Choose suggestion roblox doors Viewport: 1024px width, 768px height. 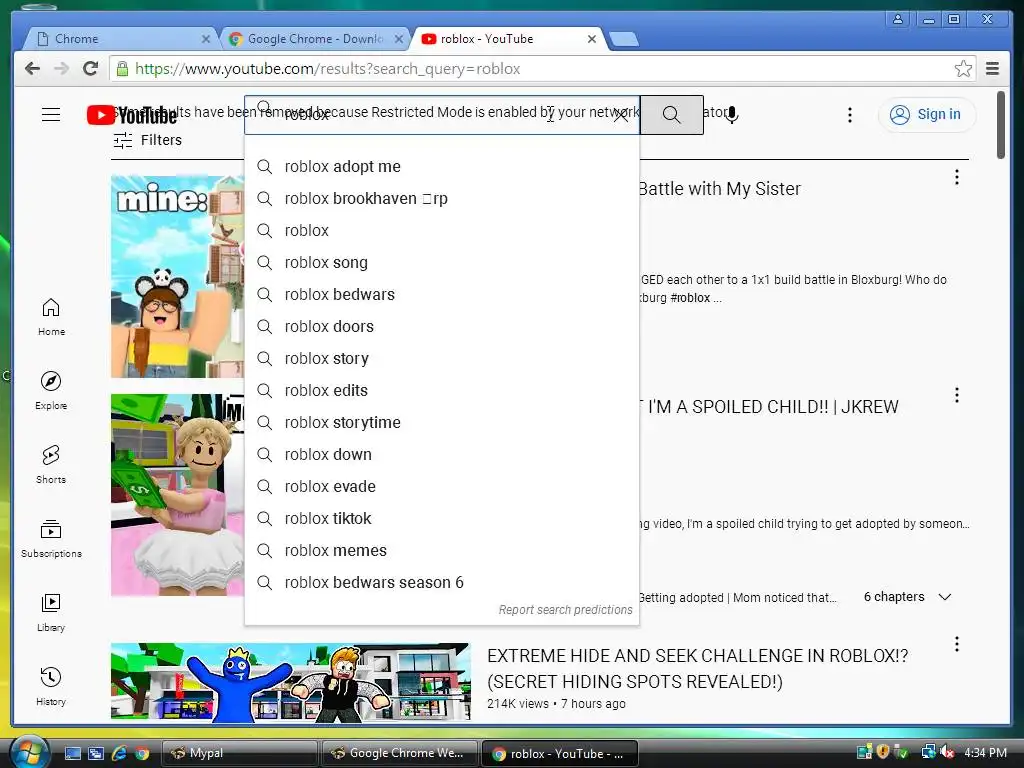click(x=441, y=327)
